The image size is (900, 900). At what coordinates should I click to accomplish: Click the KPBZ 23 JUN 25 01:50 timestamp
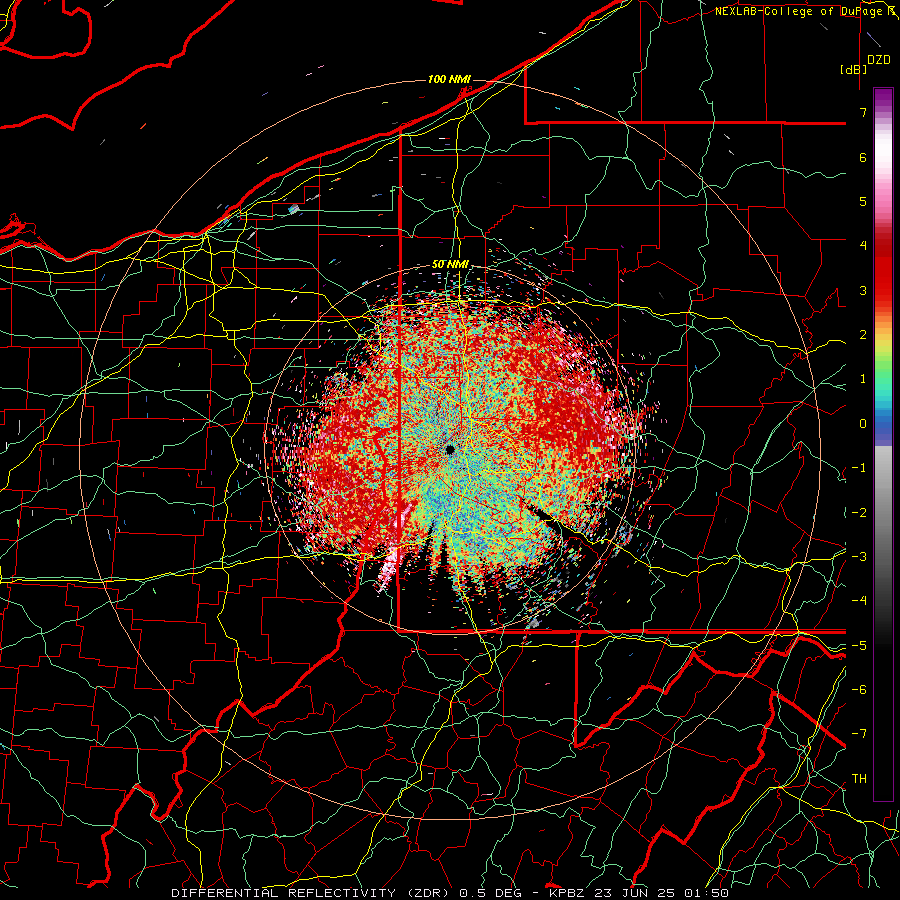639,893
